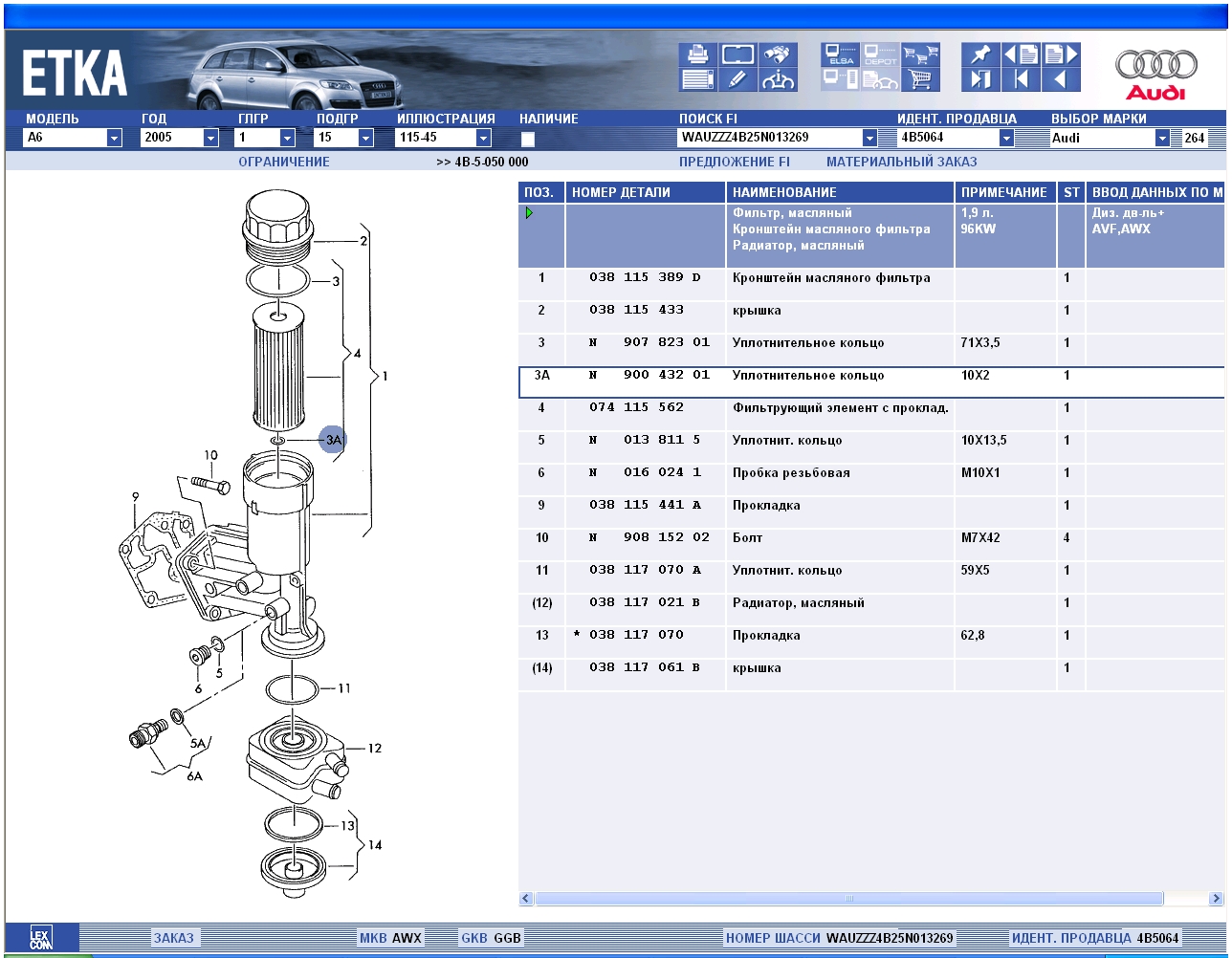Click the greyed document-and-car icon below DEPOT
This screenshot has height=958, width=1232.
point(881,79)
